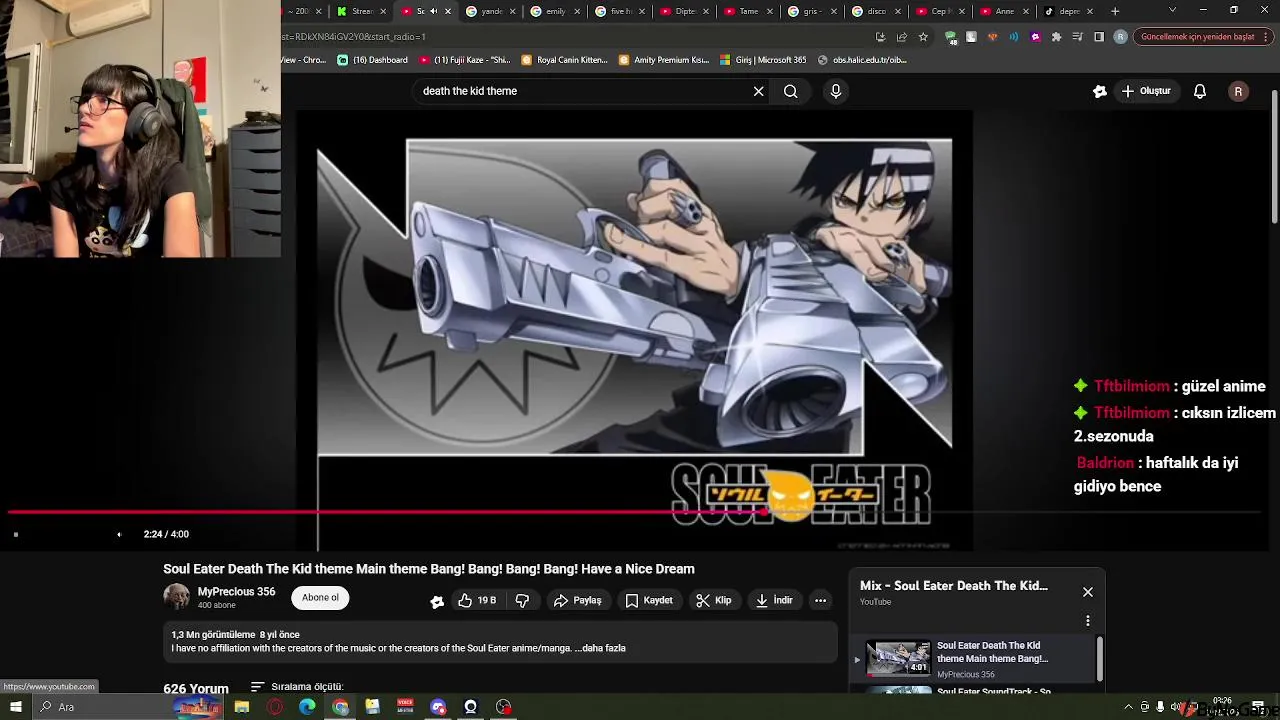Open the MyPrecious 356 channel name link

[236, 592]
